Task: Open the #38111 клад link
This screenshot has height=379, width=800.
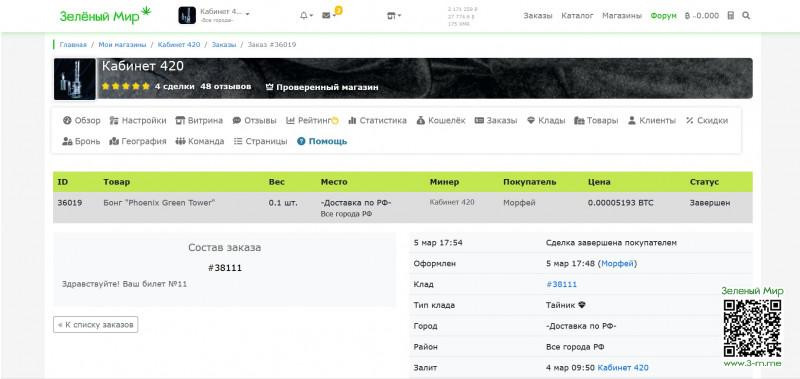Action: 561,285
